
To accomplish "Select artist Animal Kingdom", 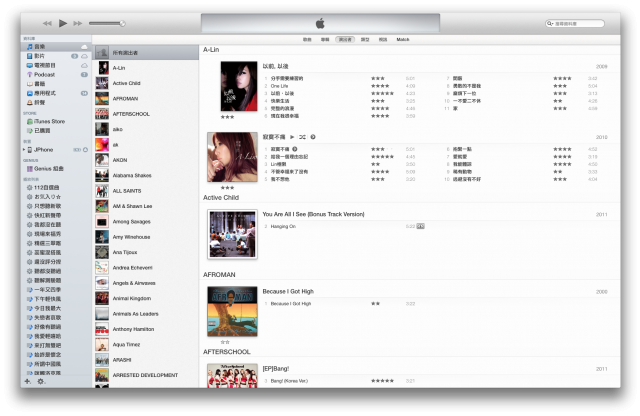I will click(x=146, y=298).
